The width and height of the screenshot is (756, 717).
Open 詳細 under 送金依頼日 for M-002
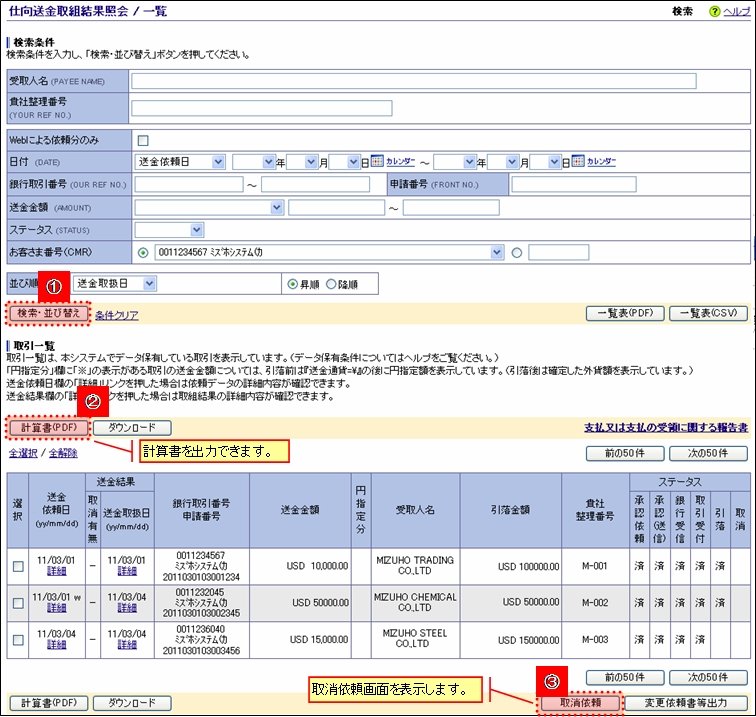(x=56, y=608)
